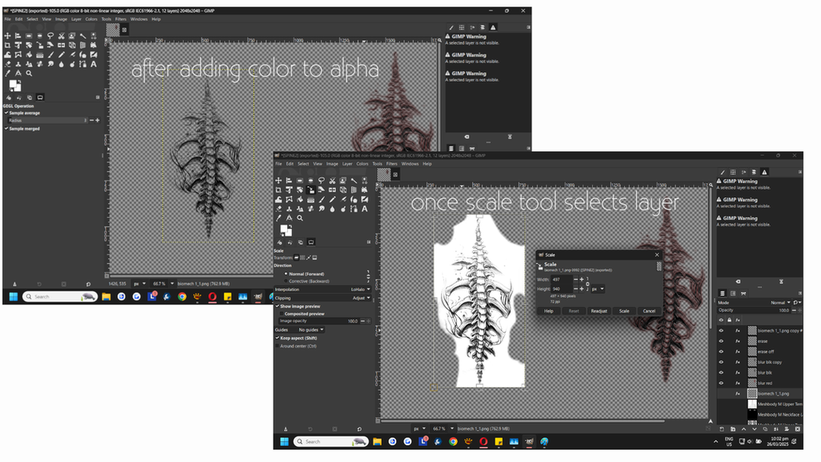Open File Explorer on front taskbar

pyautogui.click(x=377, y=442)
